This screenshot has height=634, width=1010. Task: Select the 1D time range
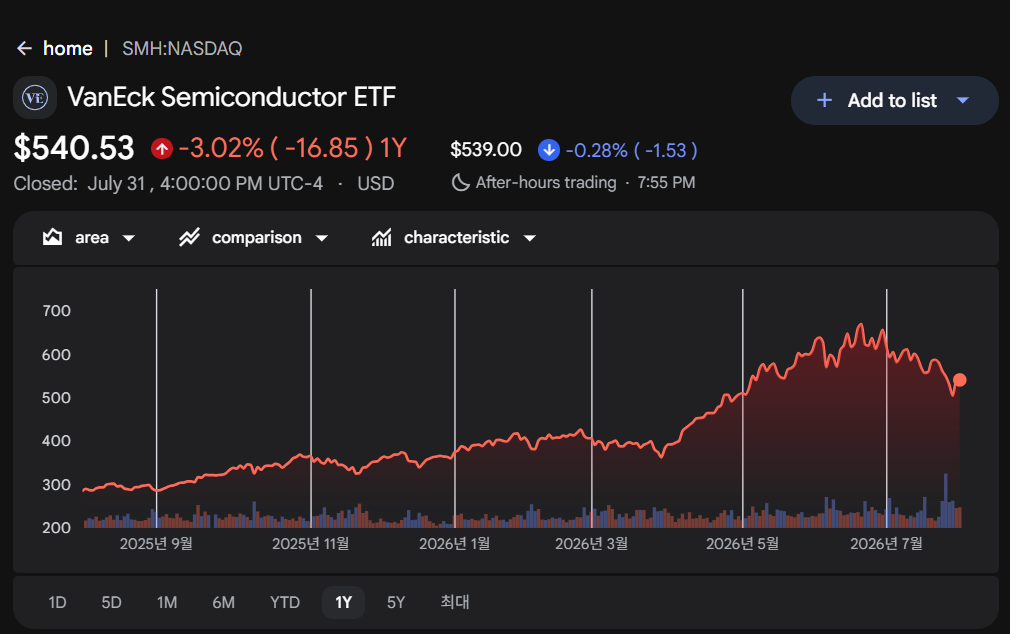coord(57,602)
